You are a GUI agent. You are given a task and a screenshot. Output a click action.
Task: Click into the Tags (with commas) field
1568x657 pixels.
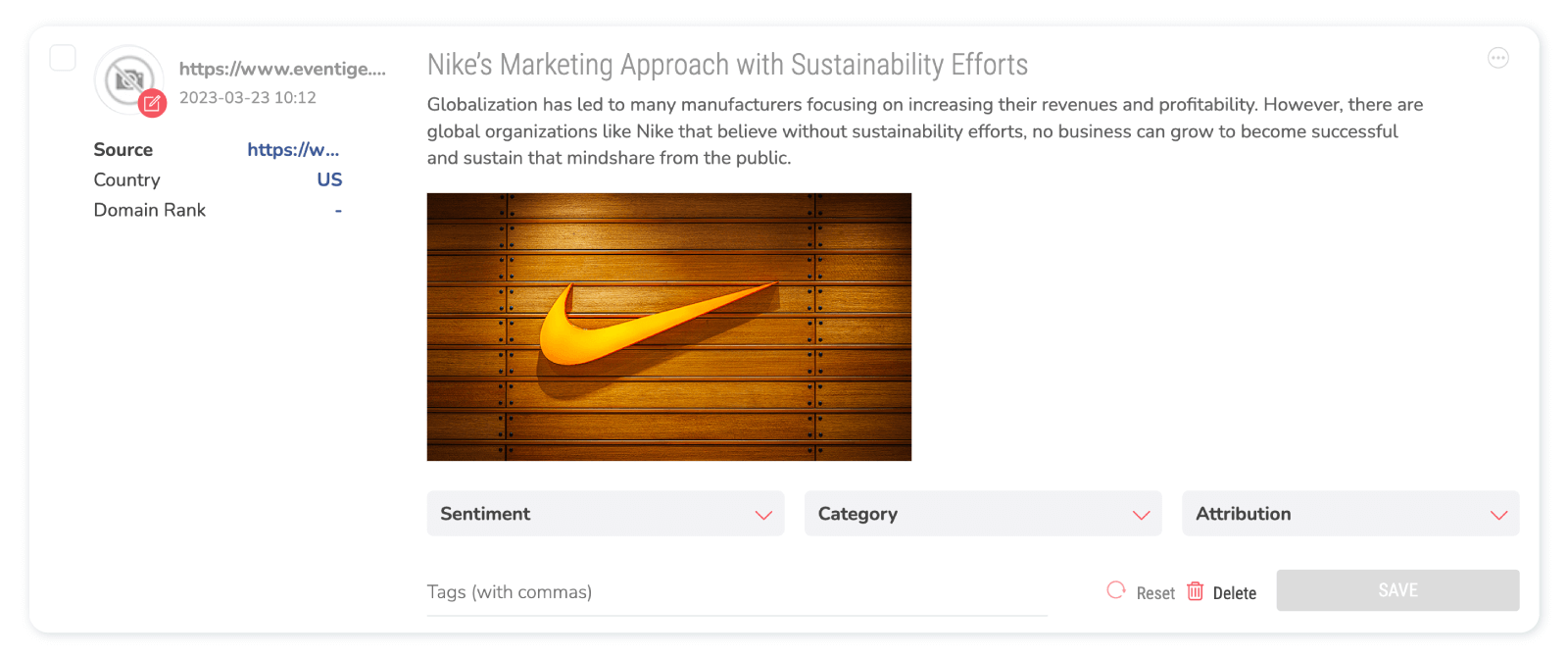[737, 592]
